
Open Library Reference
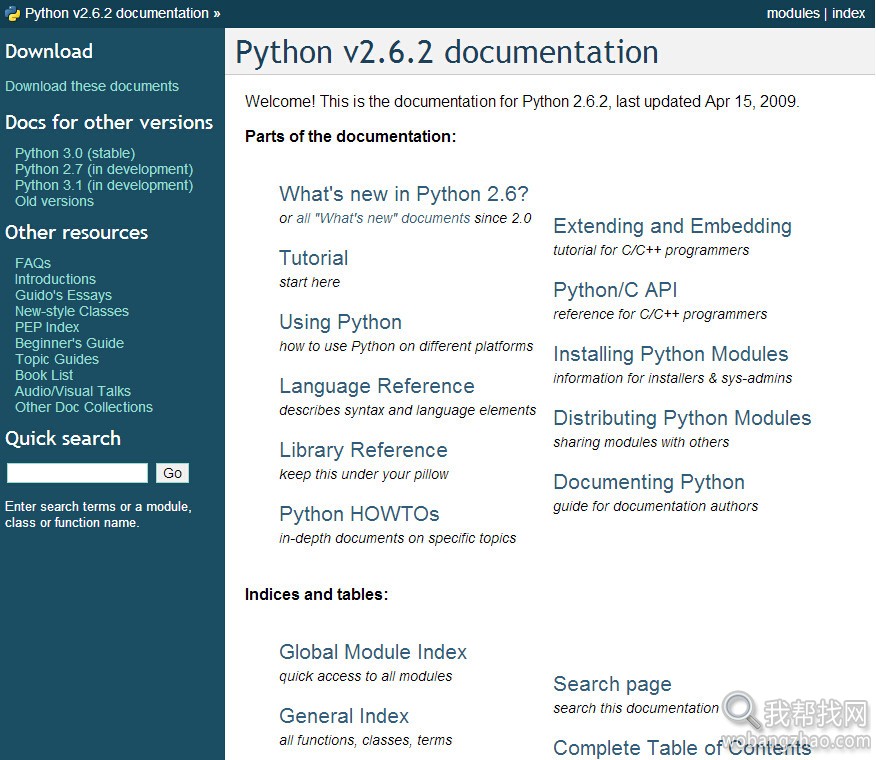[363, 450]
